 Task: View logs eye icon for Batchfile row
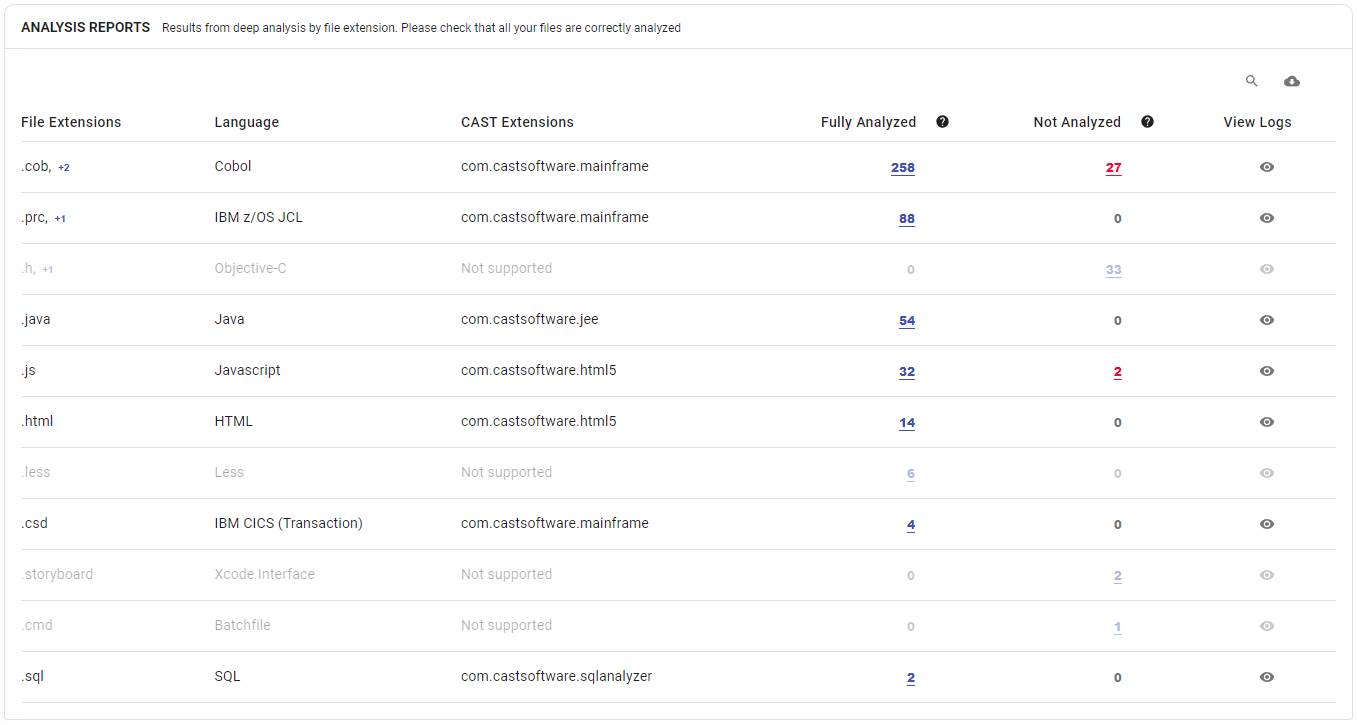[x=1267, y=626]
